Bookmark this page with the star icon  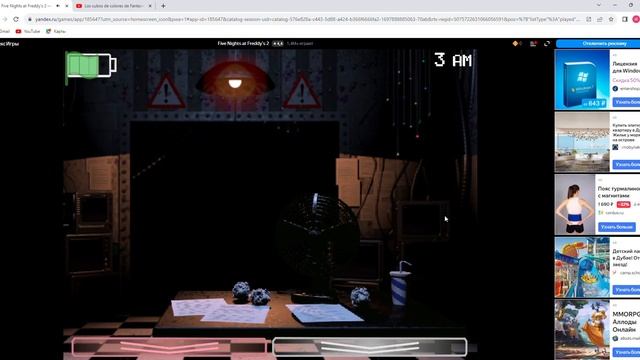tap(611, 19)
